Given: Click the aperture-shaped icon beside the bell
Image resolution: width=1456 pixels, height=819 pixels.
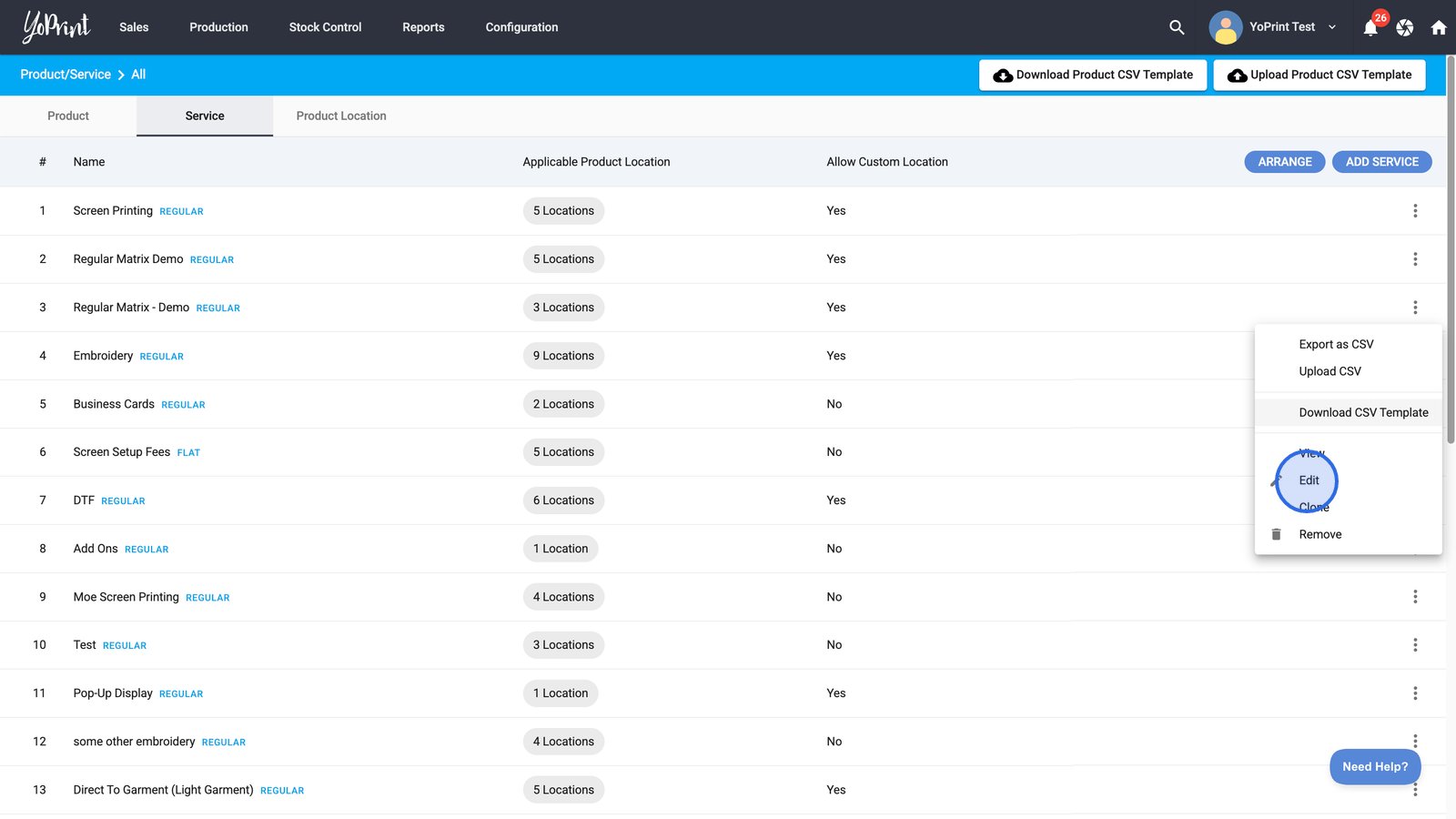Looking at the screenshot, I should click(1405, 28).
